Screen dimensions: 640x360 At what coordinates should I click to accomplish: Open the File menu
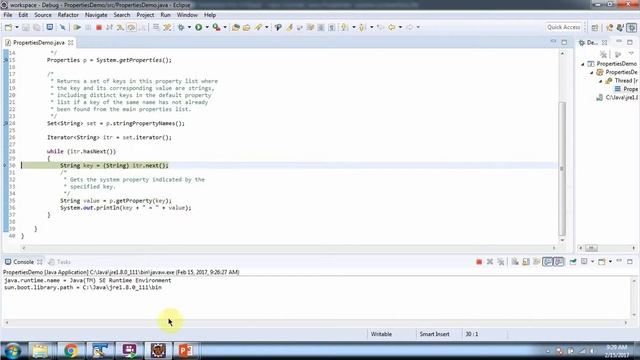[x=8, y=15]
